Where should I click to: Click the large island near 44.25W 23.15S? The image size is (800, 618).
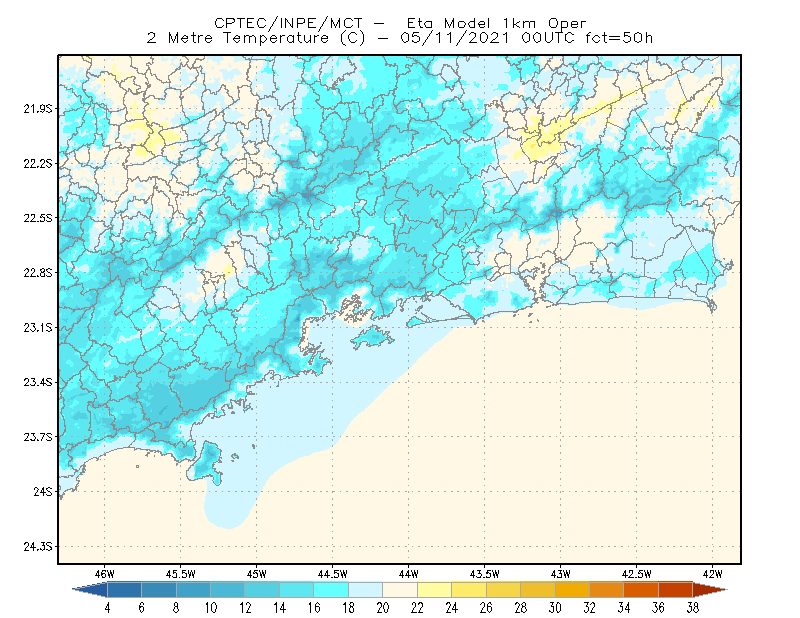[372, 337]
